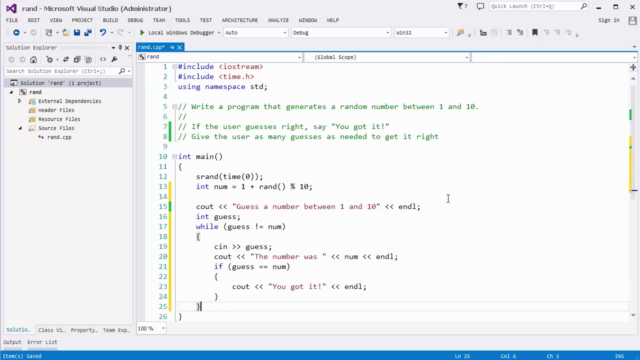Click the Open File folder icon

click(x=65, y=33)
